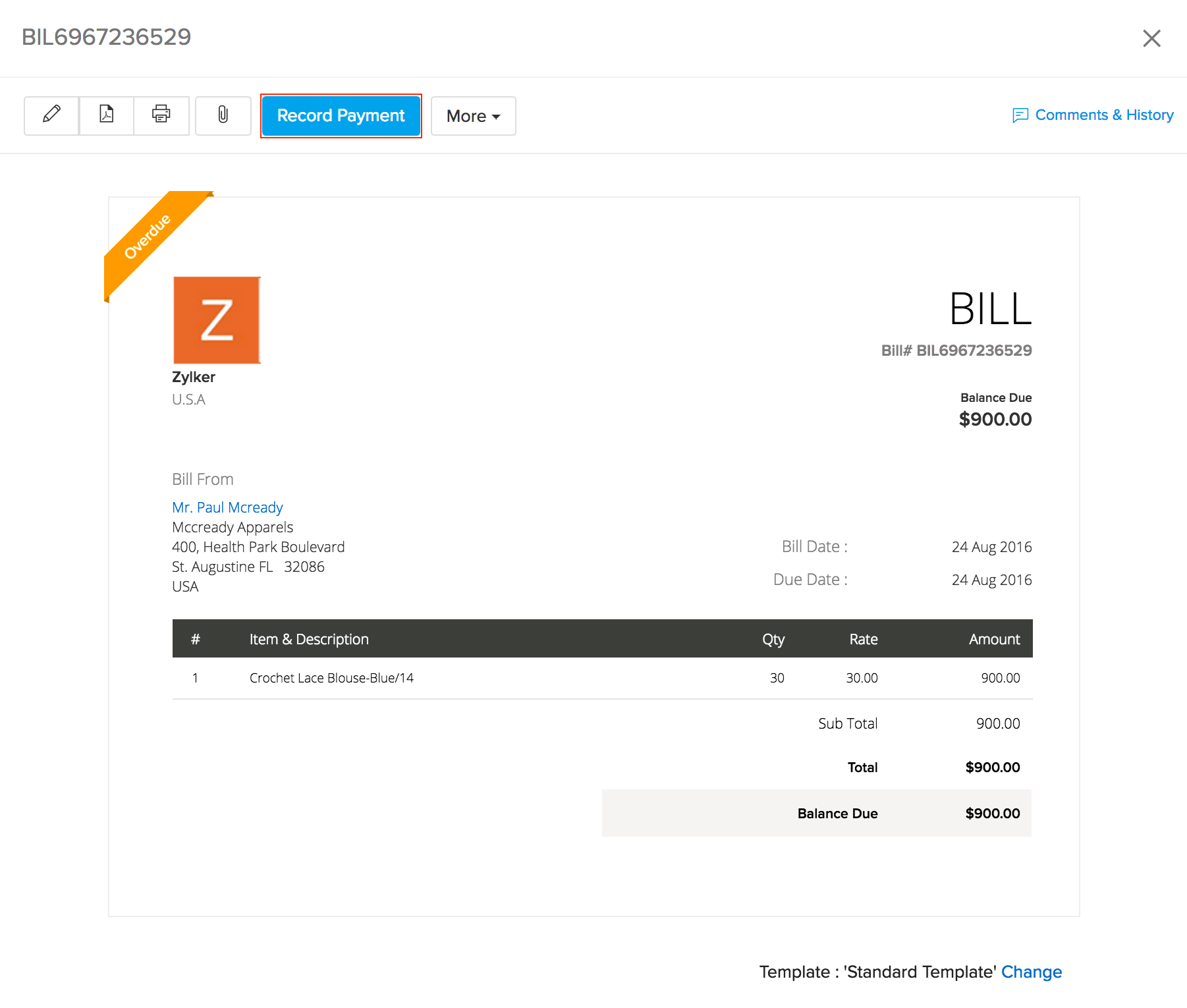Click the Zylker company logo

click(216, 320)
